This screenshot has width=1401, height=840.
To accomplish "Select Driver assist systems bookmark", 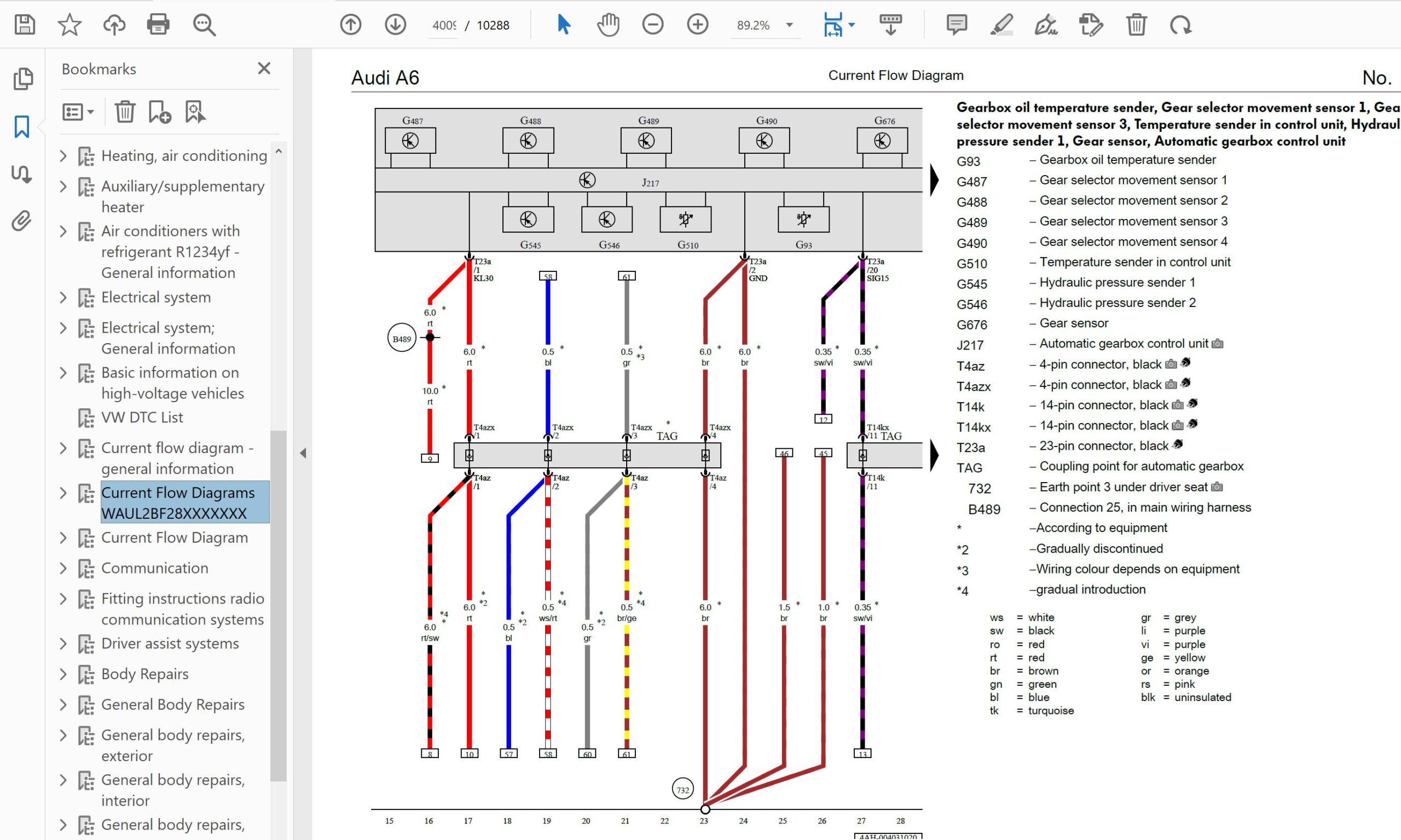I will point(170,643).
